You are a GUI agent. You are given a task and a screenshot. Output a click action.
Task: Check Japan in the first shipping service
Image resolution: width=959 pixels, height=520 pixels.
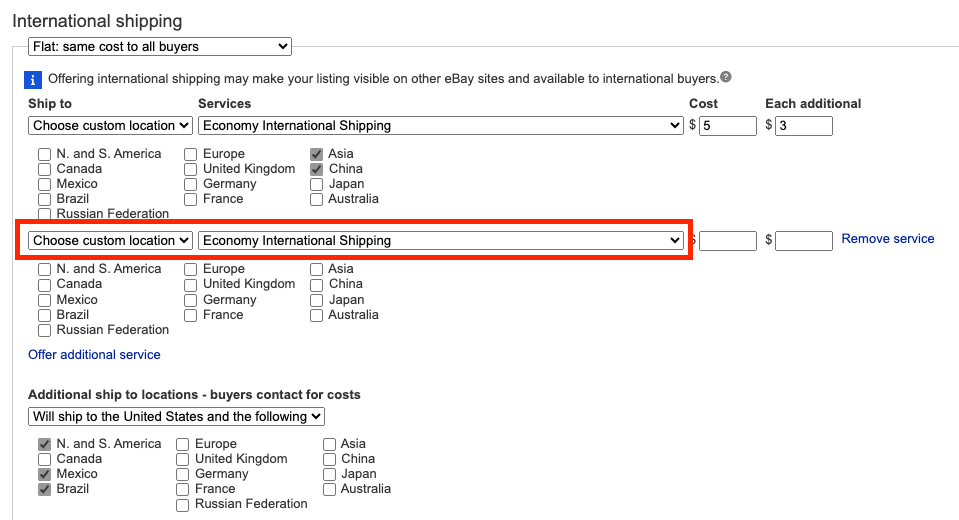pos(316,184)
